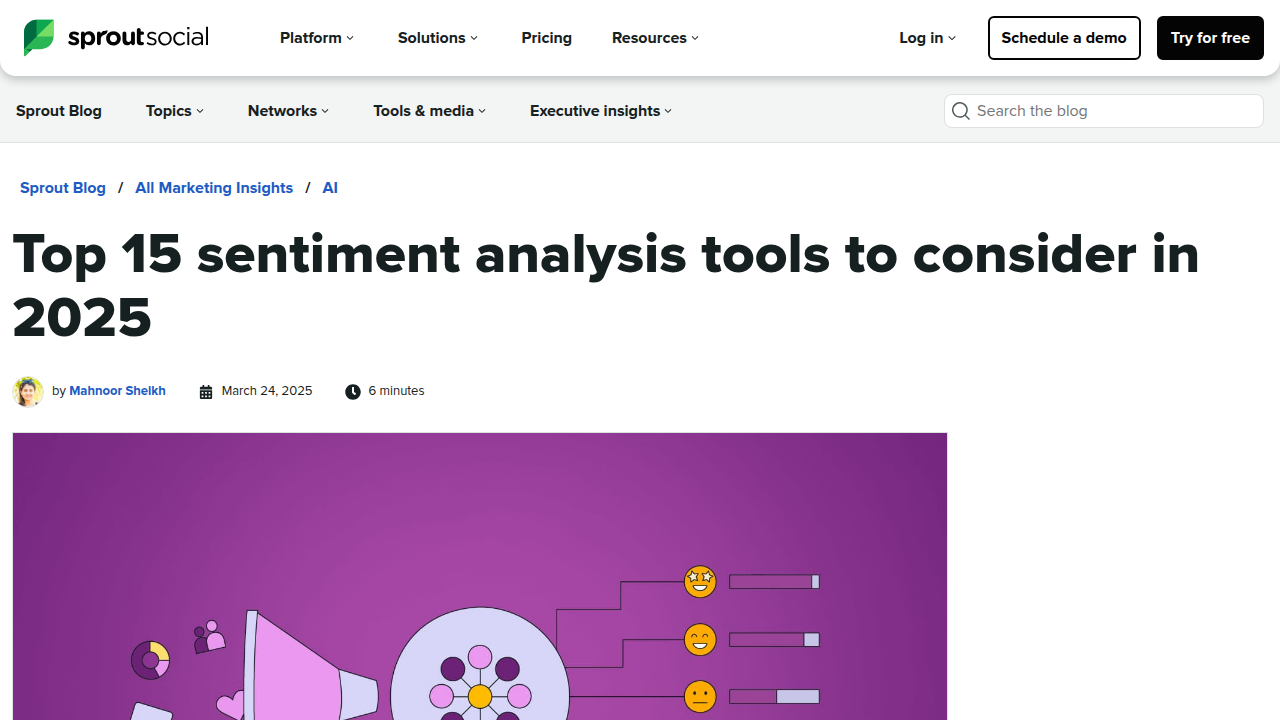Click the sproutsocial wordmark text
Image resolution: width=1280 pixels, height=720 pixels.
click(x=138, y=38)
